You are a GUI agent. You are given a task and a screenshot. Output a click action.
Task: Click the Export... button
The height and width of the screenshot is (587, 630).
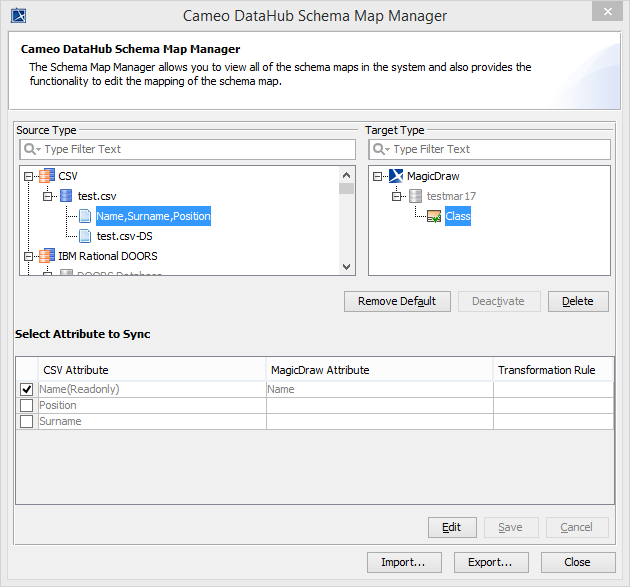pyautogui.click(x=491, y=562)
